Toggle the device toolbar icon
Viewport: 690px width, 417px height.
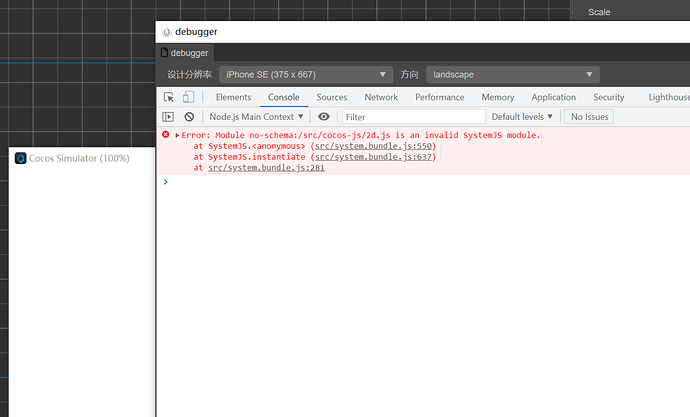[188, 97]
